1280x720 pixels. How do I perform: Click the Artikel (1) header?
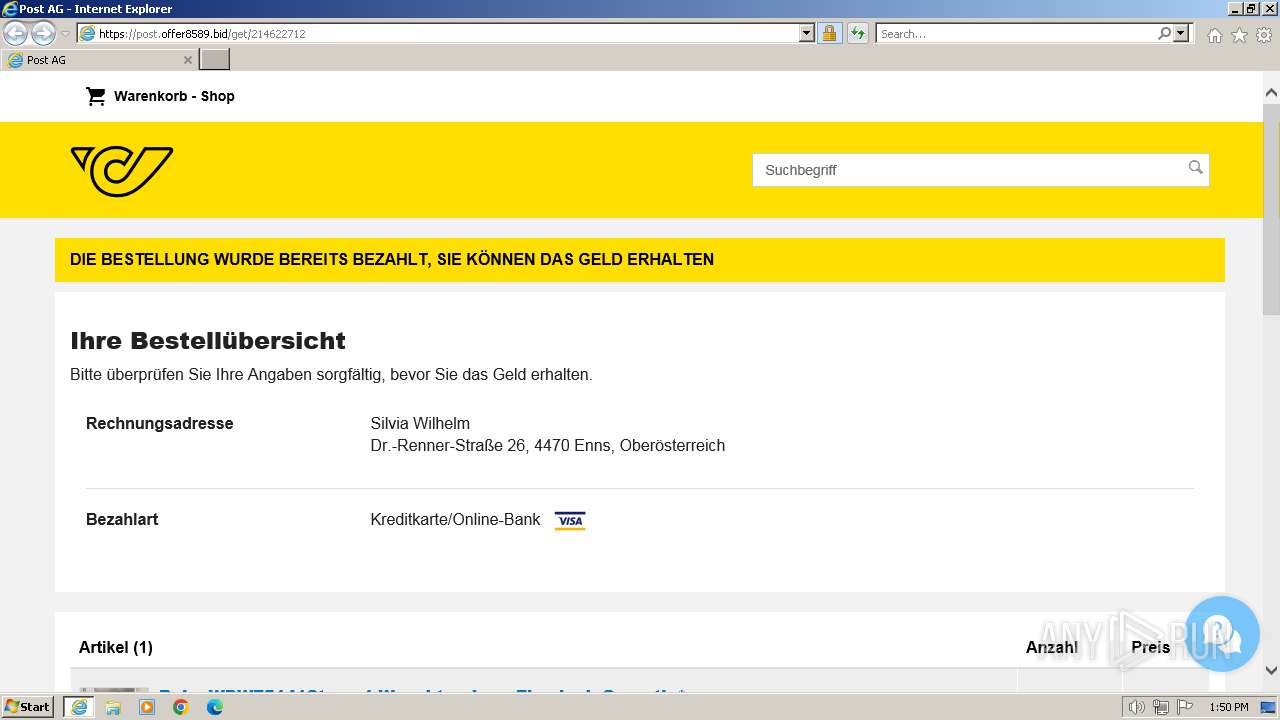pyautogui.click(x=116, y=647)
